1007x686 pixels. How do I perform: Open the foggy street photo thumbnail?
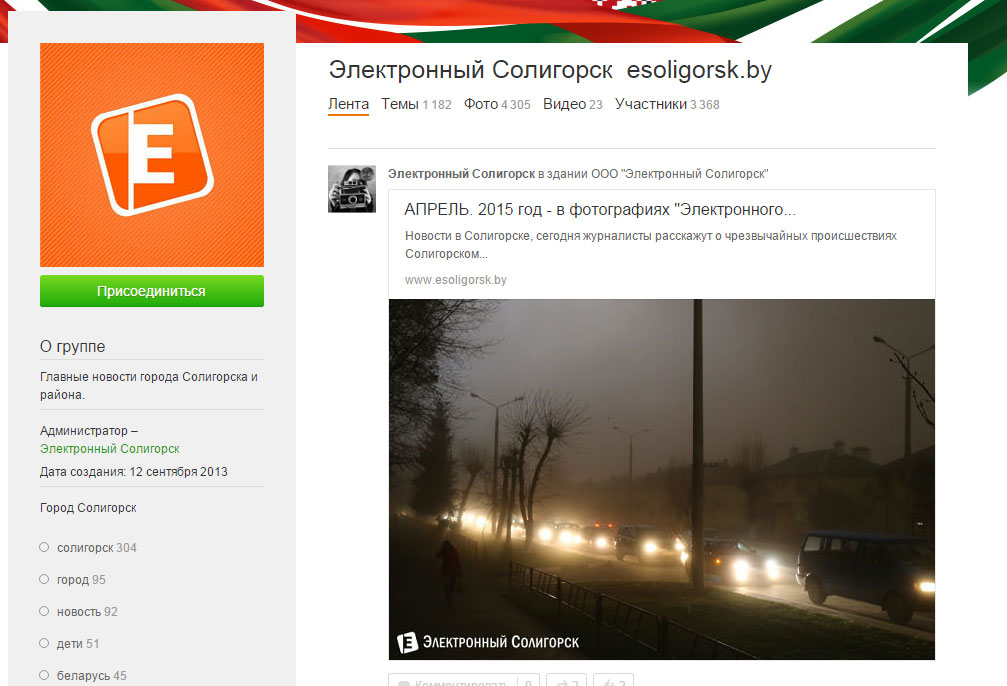click(x=661, y=479)
